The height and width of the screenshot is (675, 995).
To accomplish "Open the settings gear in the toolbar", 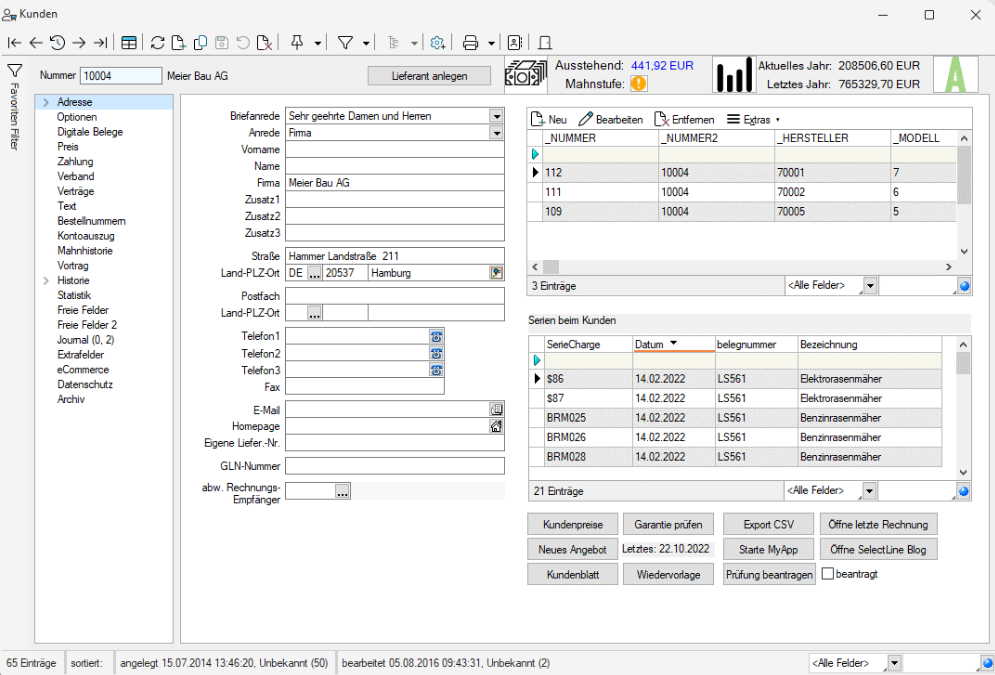I will click(x=437, y=42).
